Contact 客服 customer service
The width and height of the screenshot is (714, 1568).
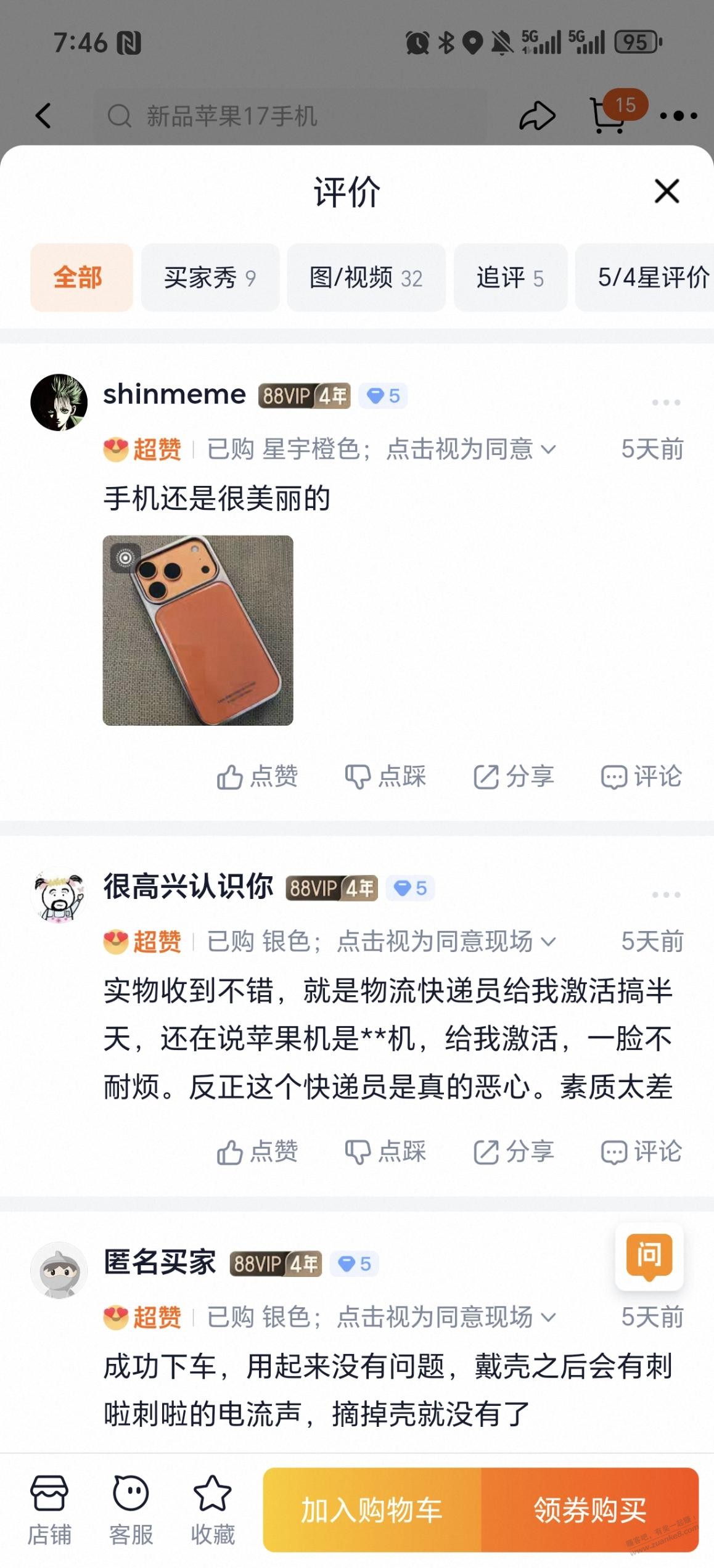(131, 1510)
